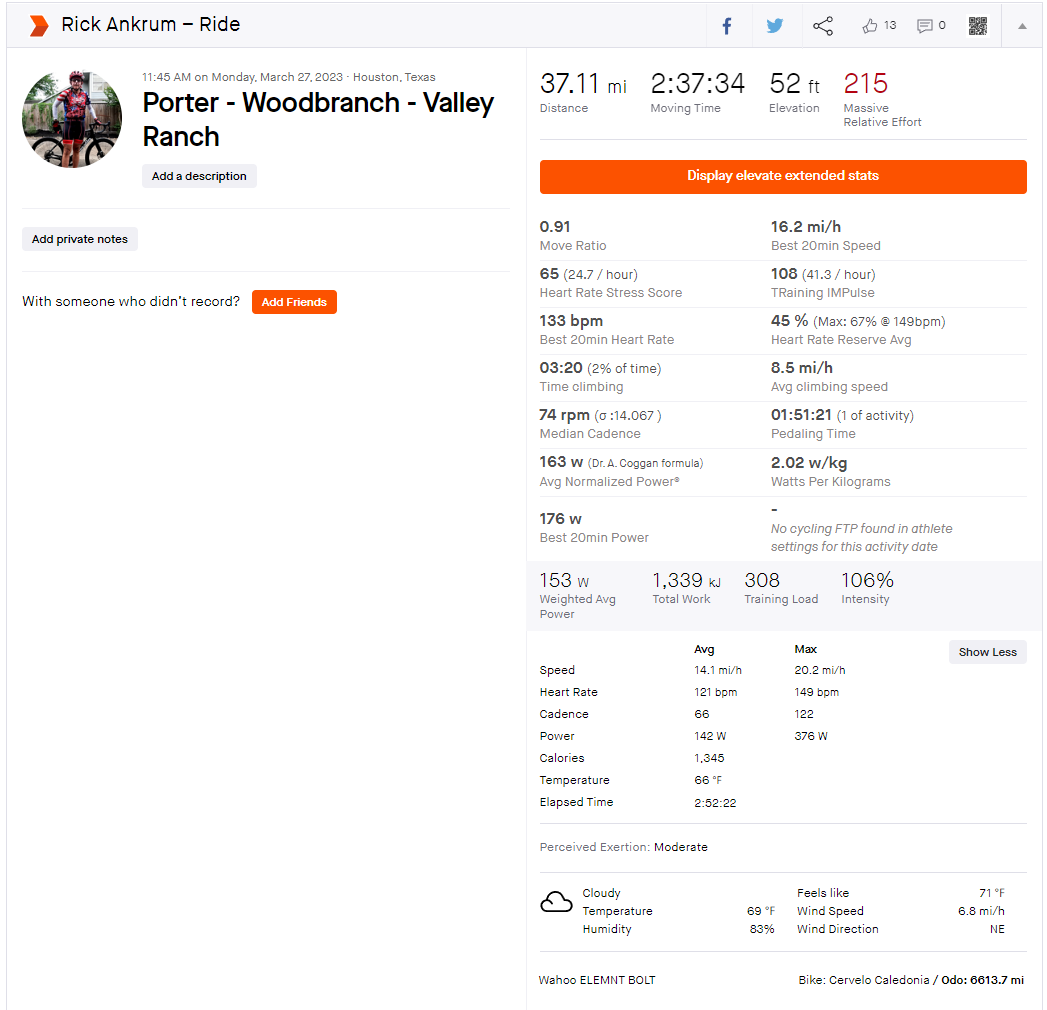Click Add a description
This screenshot has height=1010, width=1047.
[x=199, y=176]
